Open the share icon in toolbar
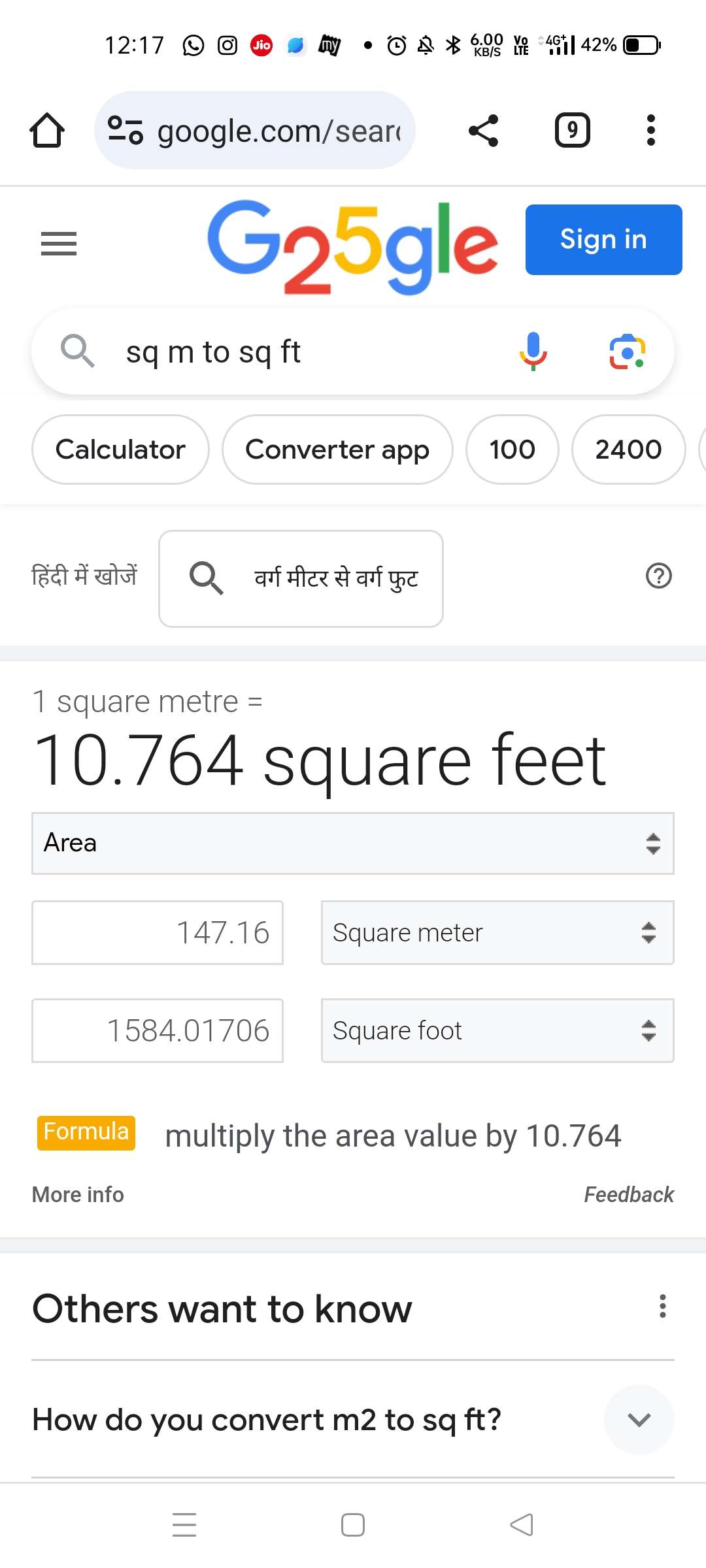 484,130
